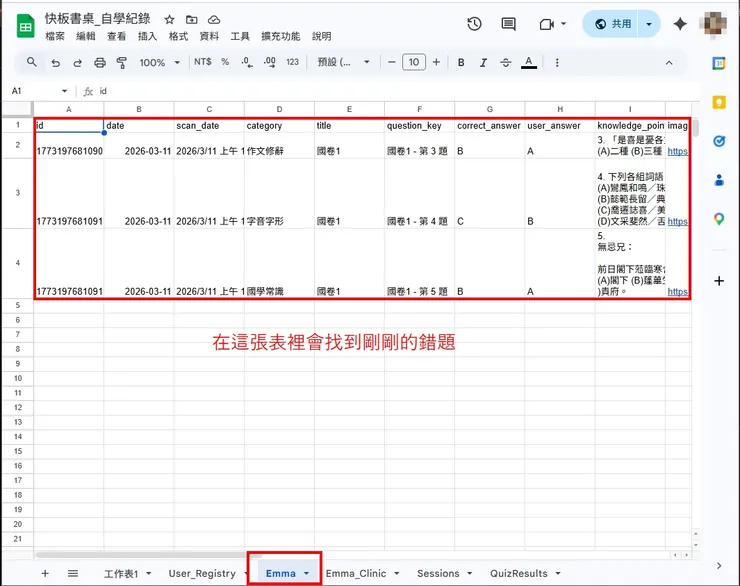Image resolution: width=740 pixels, height=586 pixels.
Task: Hide the side panel chevron
Action: pos(719,566)
